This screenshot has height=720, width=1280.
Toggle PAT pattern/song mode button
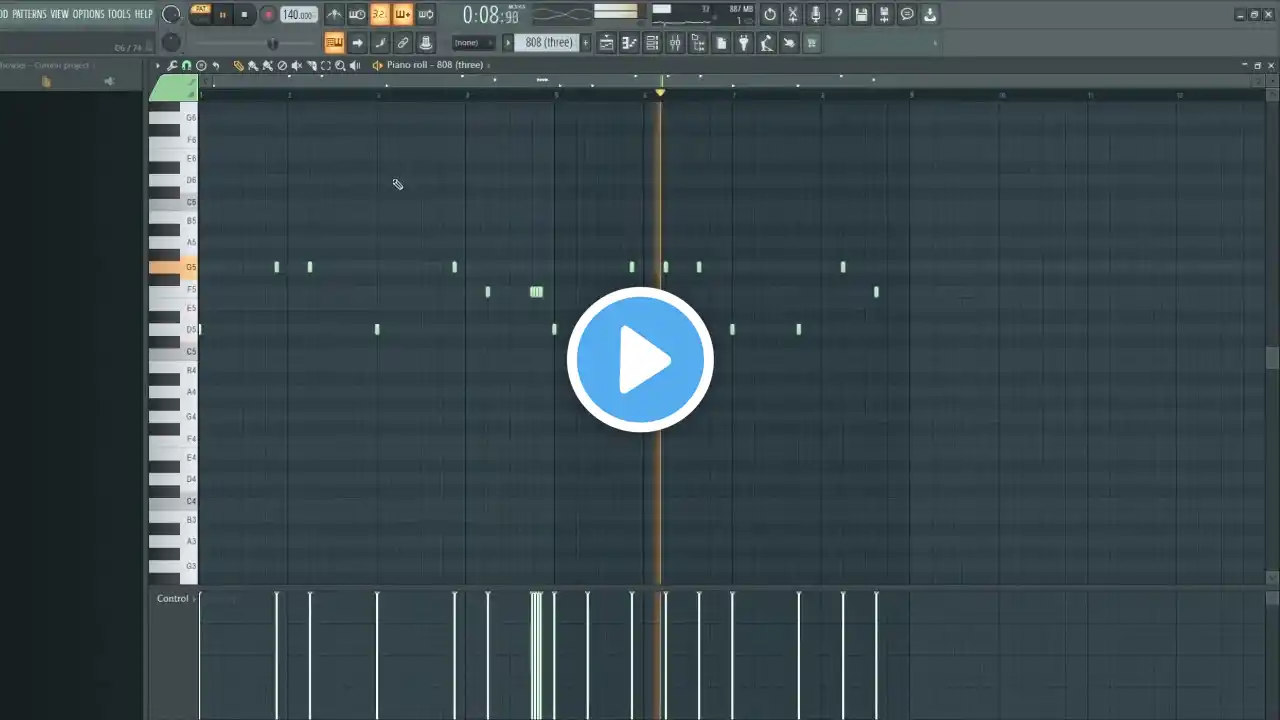200,14
